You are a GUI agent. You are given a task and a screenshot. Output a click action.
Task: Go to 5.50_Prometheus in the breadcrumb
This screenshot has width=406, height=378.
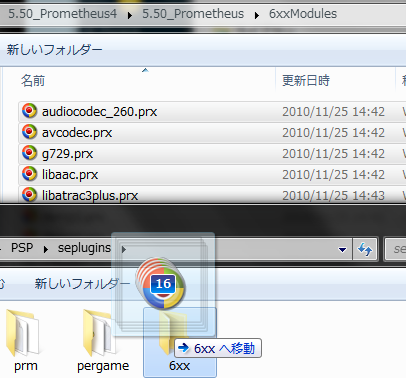193,14
